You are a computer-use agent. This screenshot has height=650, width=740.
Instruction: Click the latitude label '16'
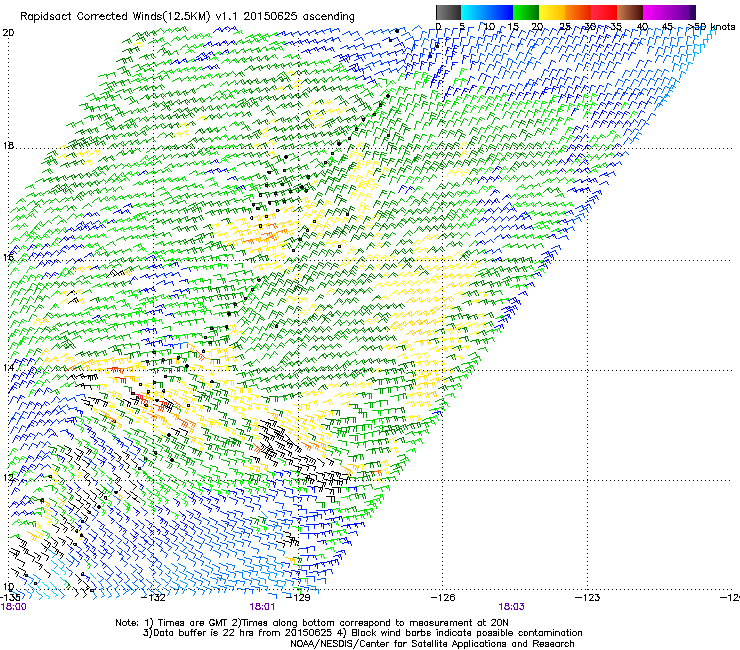pyautogui.click(x=8, y=257)
